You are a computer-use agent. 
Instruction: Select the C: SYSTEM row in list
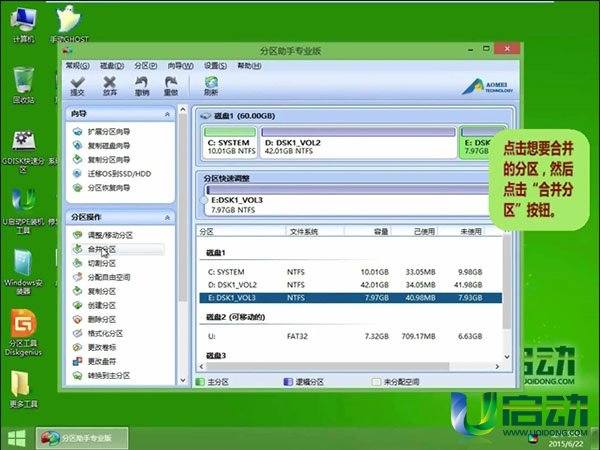(351, 272)
